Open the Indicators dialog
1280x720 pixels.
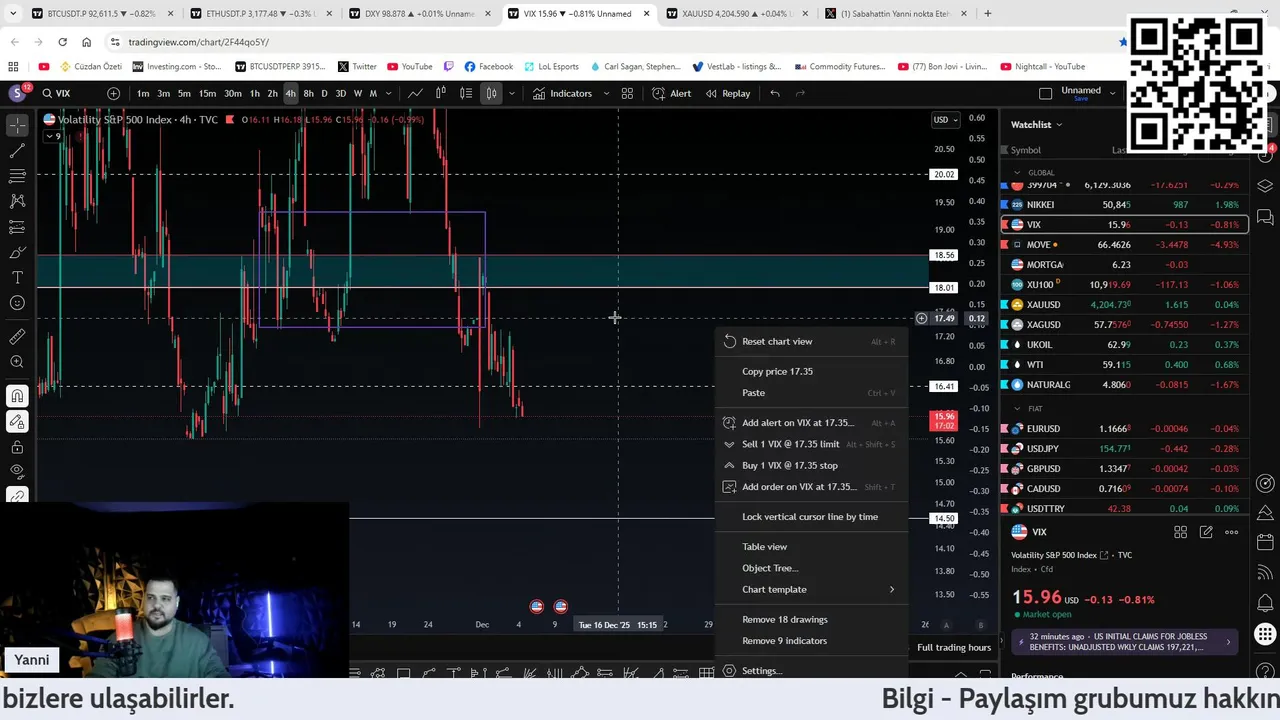(562, 93)
